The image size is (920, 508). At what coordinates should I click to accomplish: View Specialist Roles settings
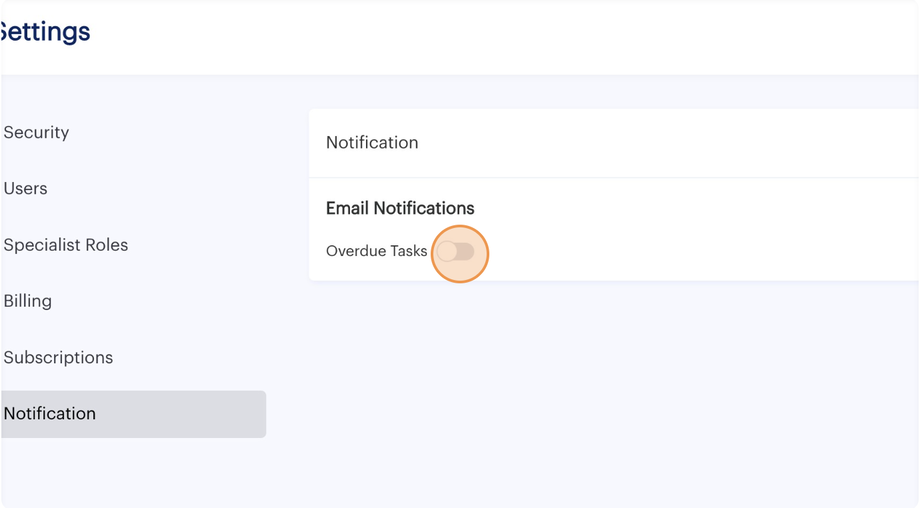66,245
